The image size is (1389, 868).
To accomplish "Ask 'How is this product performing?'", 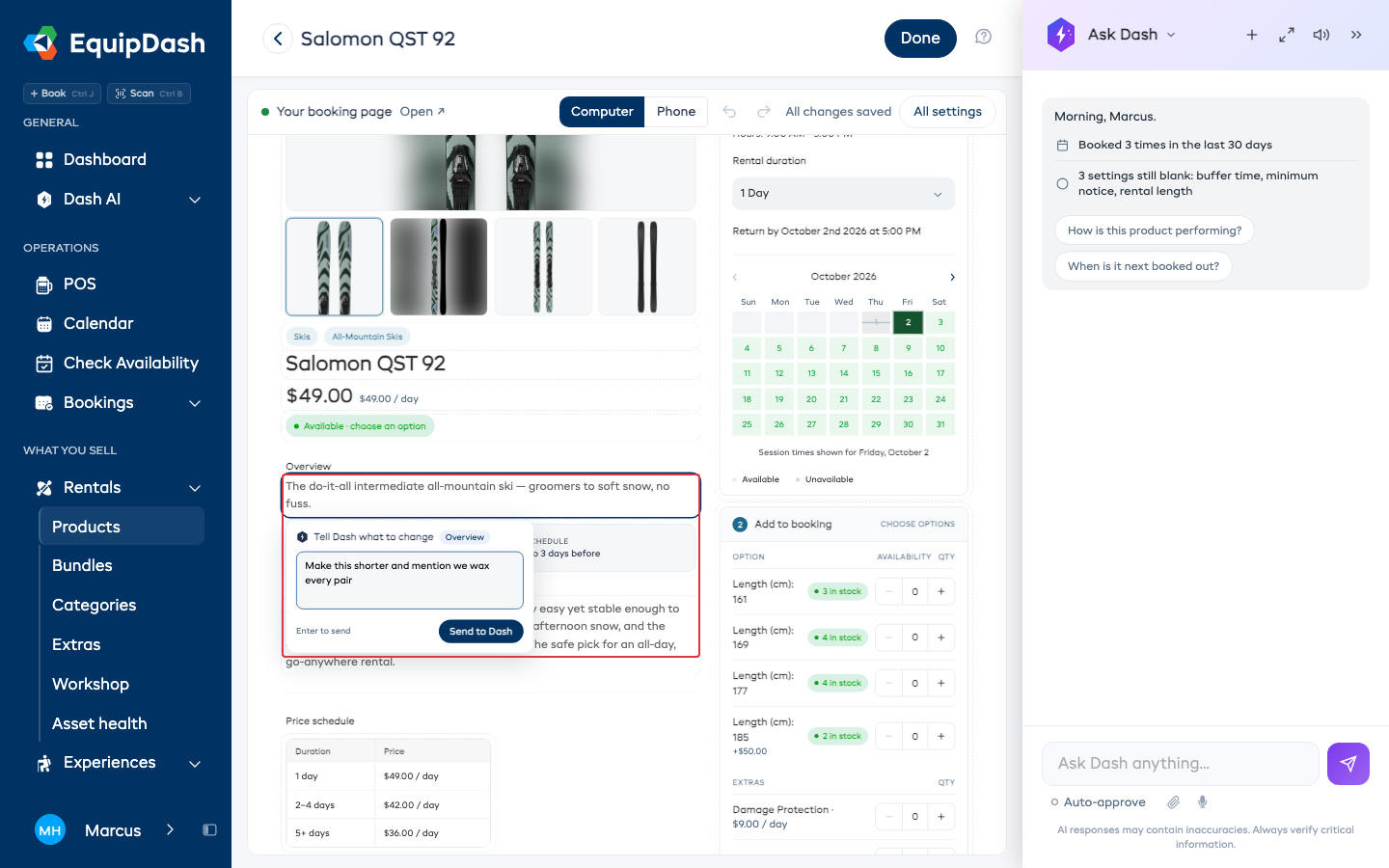I will tap(1155, 231).
